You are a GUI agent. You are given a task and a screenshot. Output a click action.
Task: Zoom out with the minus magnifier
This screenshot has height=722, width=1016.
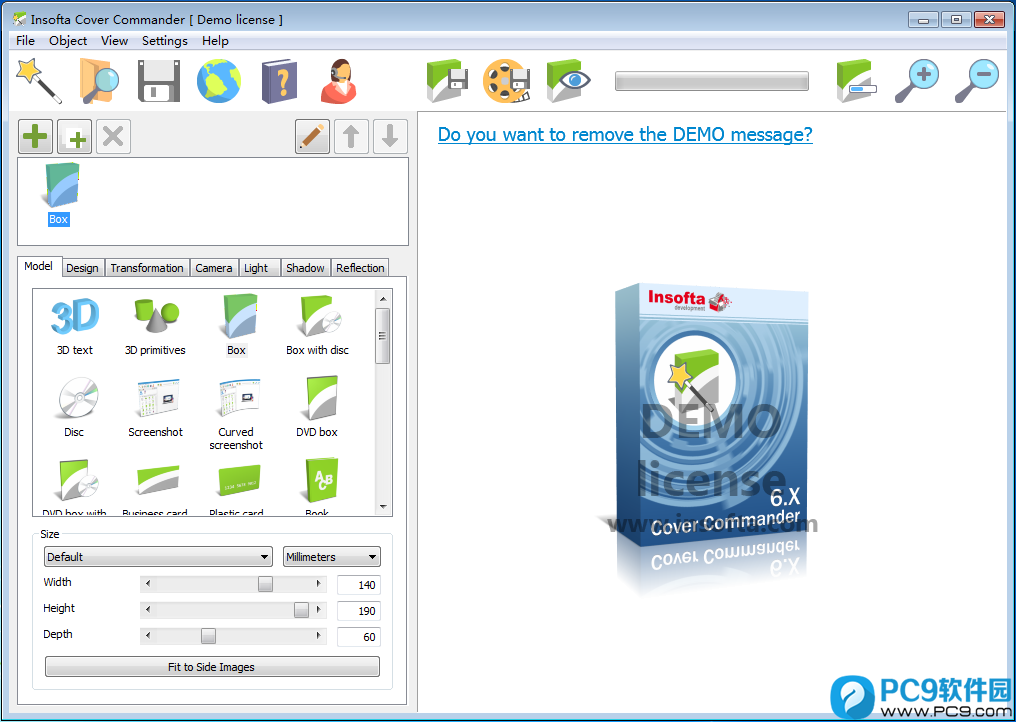click(977, 81)
